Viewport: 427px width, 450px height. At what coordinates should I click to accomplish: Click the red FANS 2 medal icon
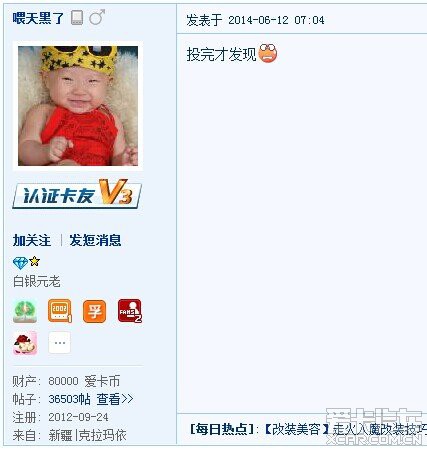point(130,311)
